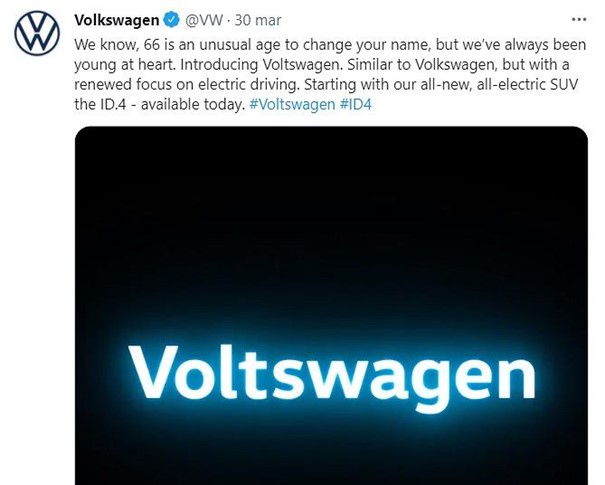Open the three-dot more options menu
Image resolution: width=605 pixels, height=485 pixels.
coord(579,19)
